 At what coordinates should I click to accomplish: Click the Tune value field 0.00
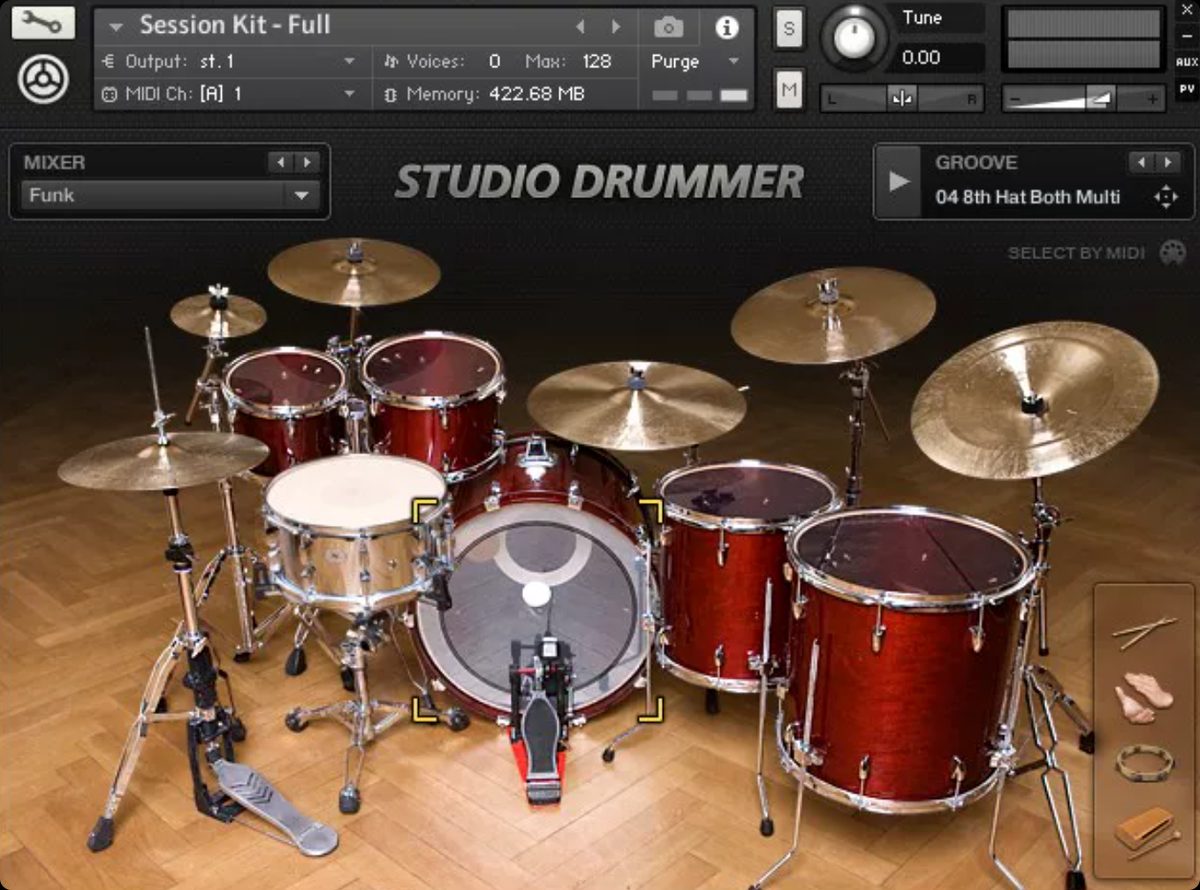[937, 57]
